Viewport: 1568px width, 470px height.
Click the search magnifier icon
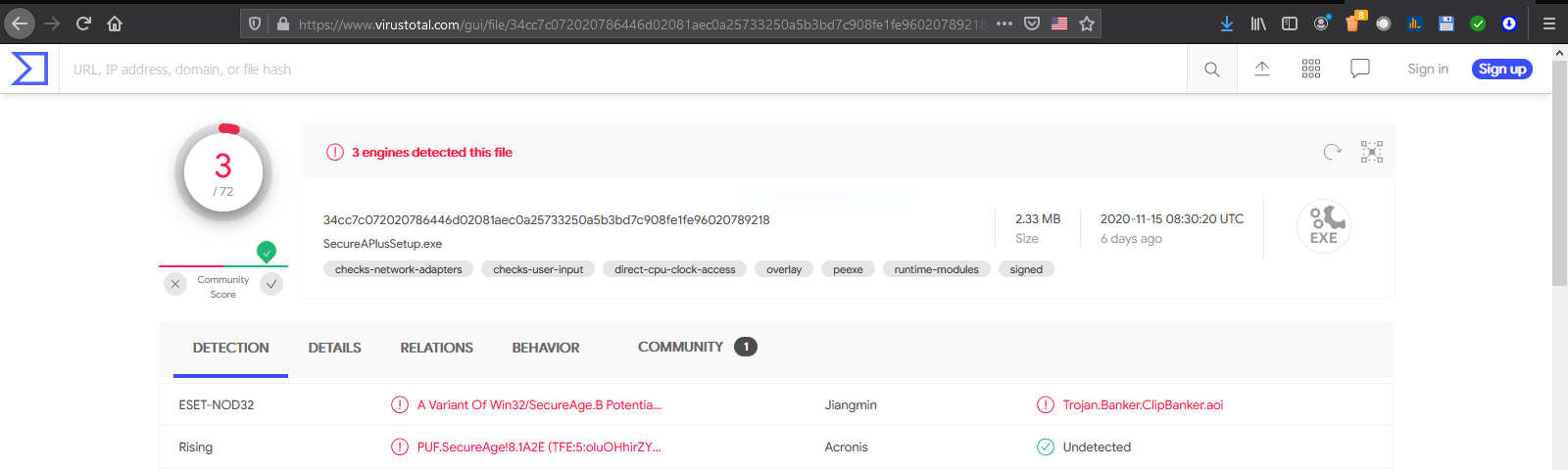click(1212, 70)
